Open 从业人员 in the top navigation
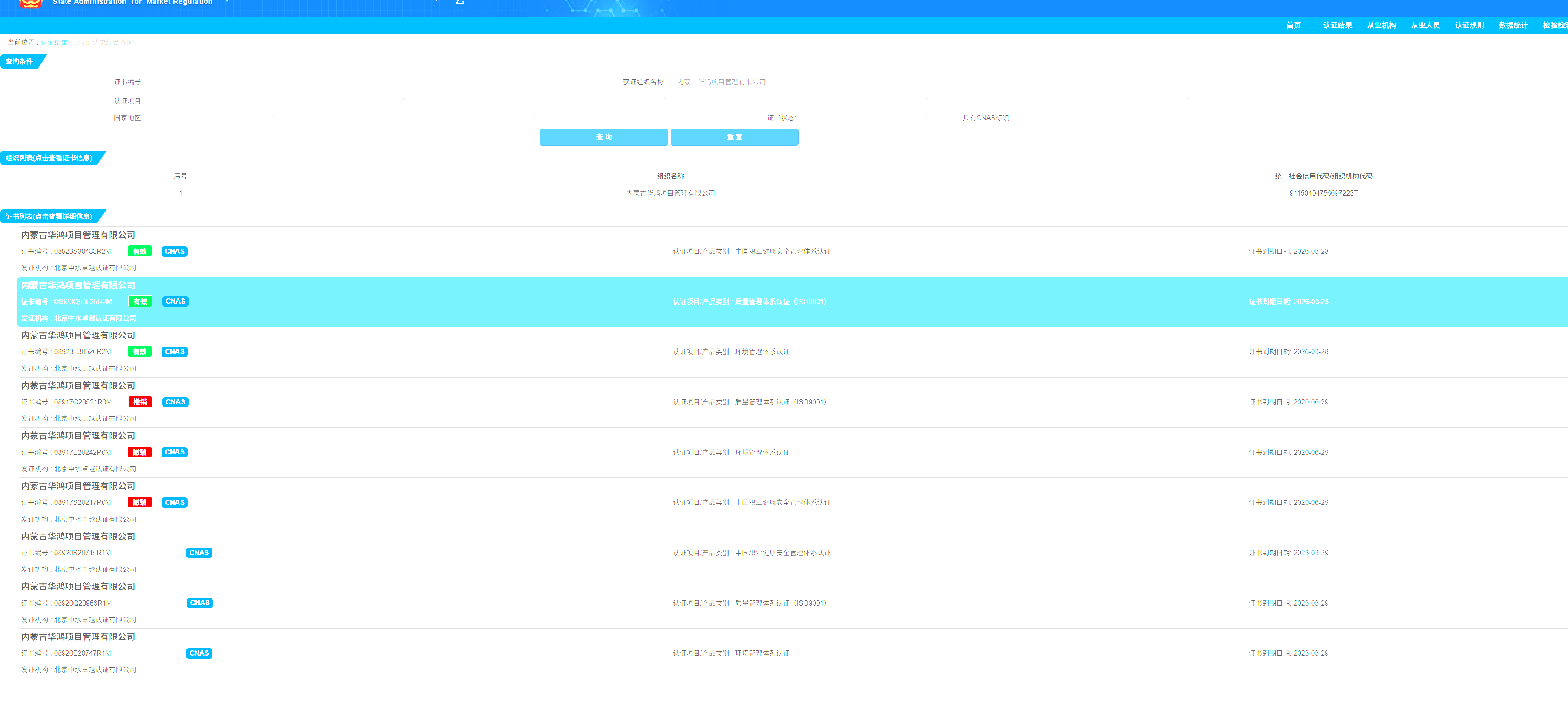 (1425, 25)
